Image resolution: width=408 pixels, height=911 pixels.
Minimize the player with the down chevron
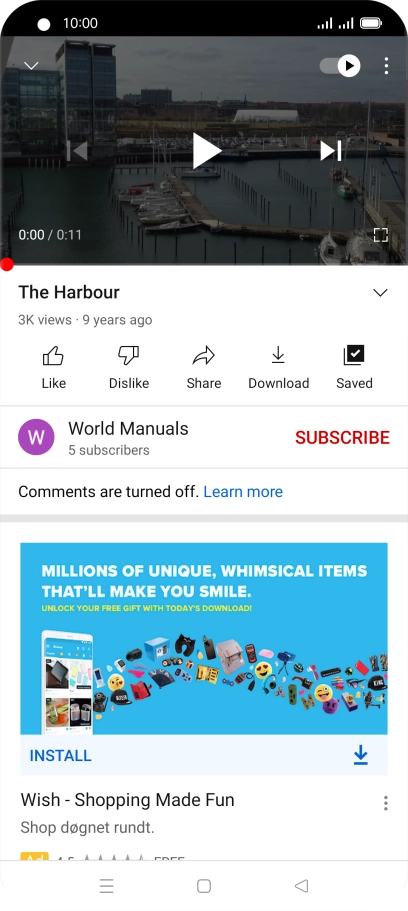pos(31,66)
